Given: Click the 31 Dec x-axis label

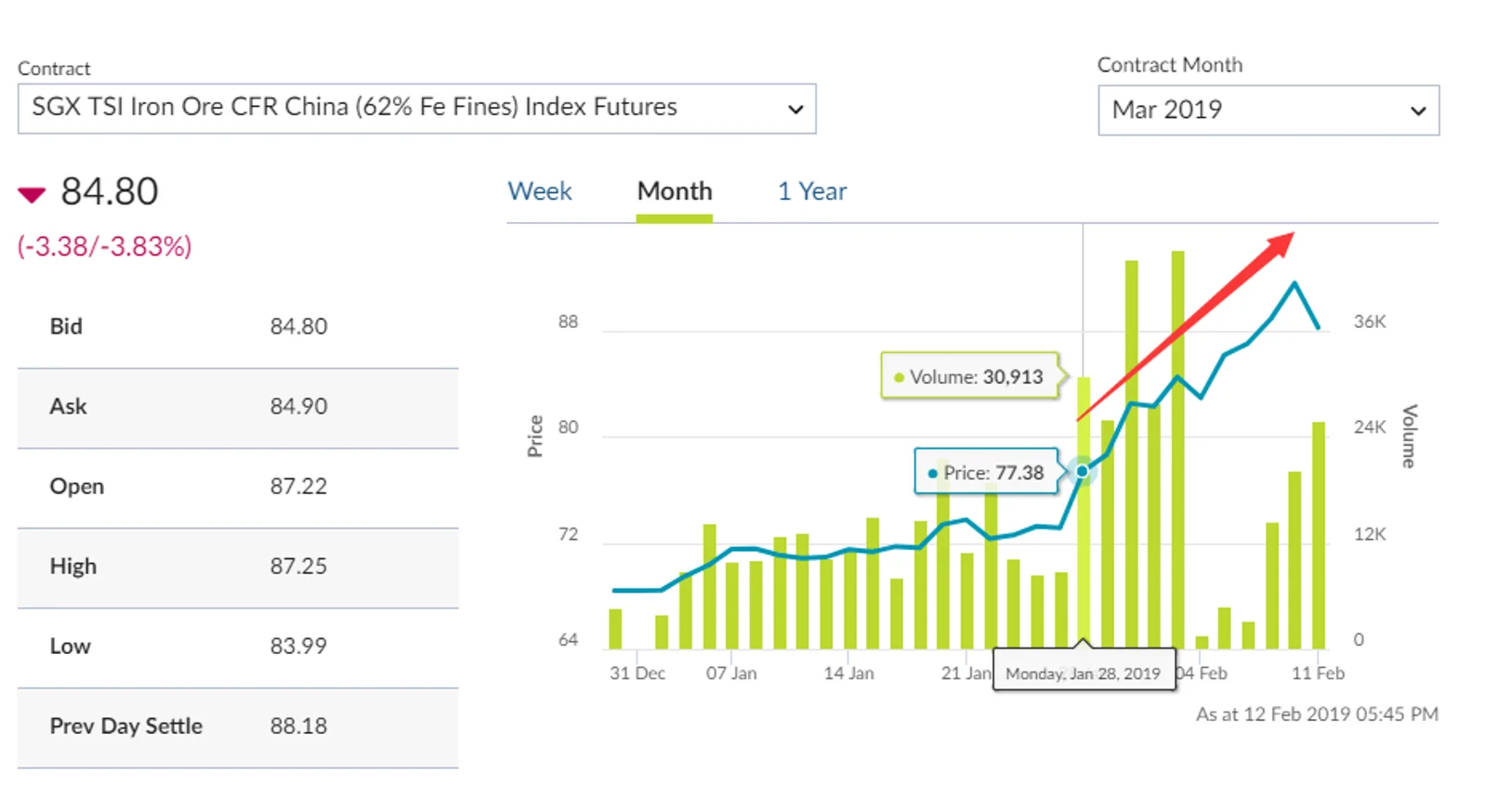Looking at the screenshot, I should point(637,673).
